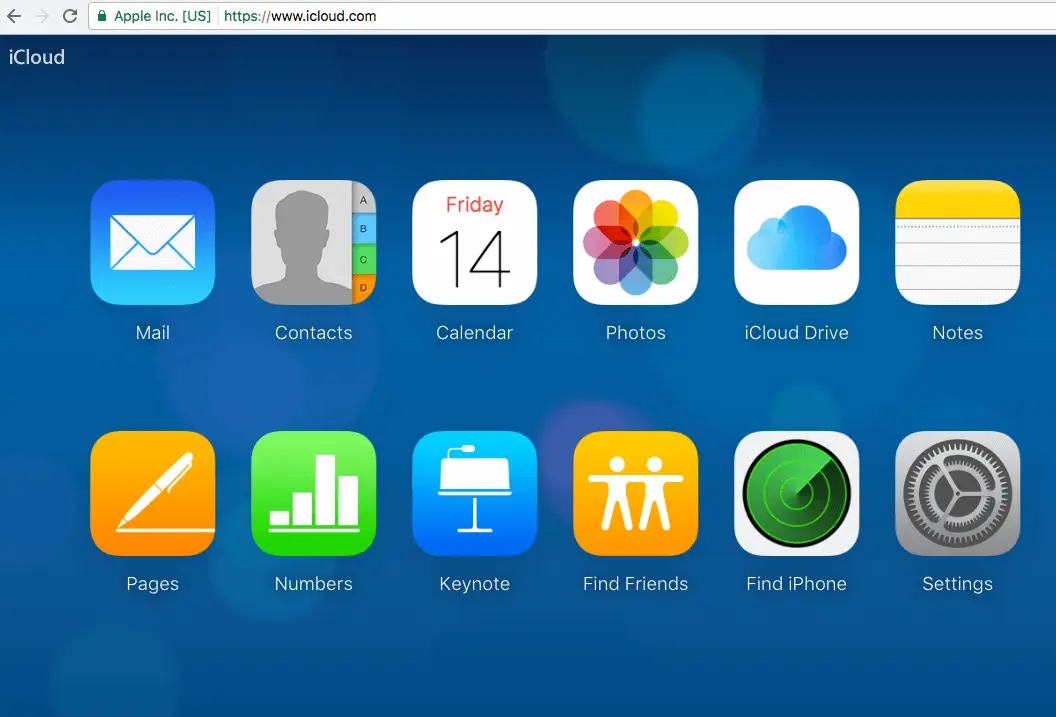Click the Find Friends label text
Screen dimensions: 1056x717
[636, 584]
